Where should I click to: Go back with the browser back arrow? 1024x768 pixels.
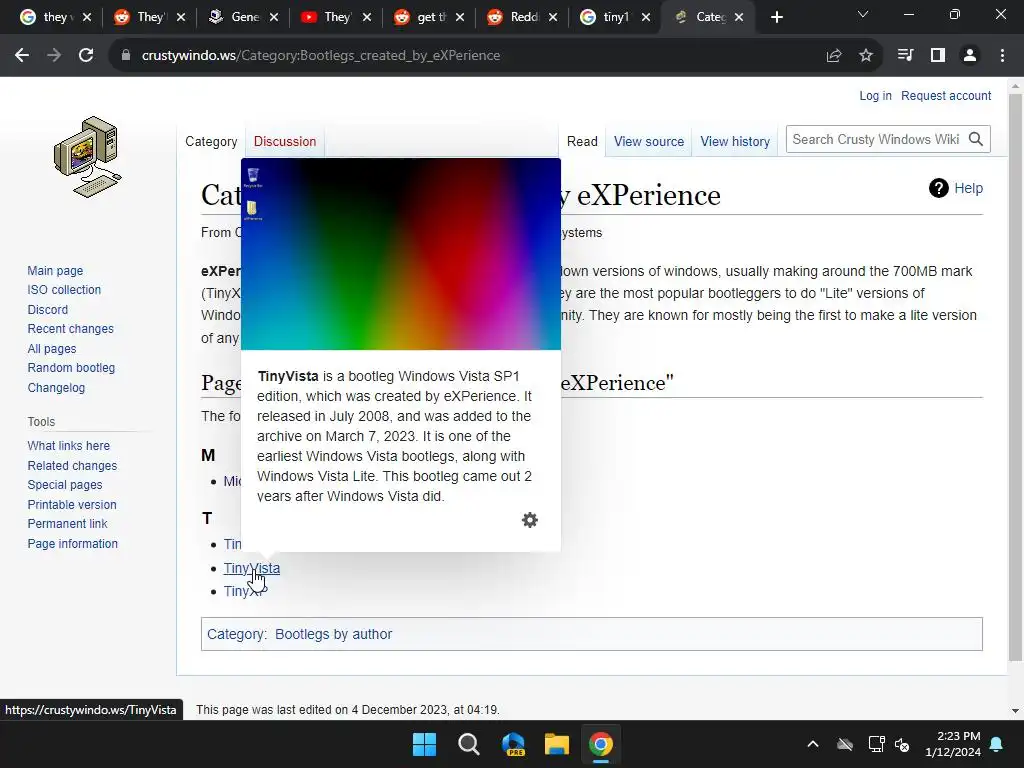click(x=22, y=56)
